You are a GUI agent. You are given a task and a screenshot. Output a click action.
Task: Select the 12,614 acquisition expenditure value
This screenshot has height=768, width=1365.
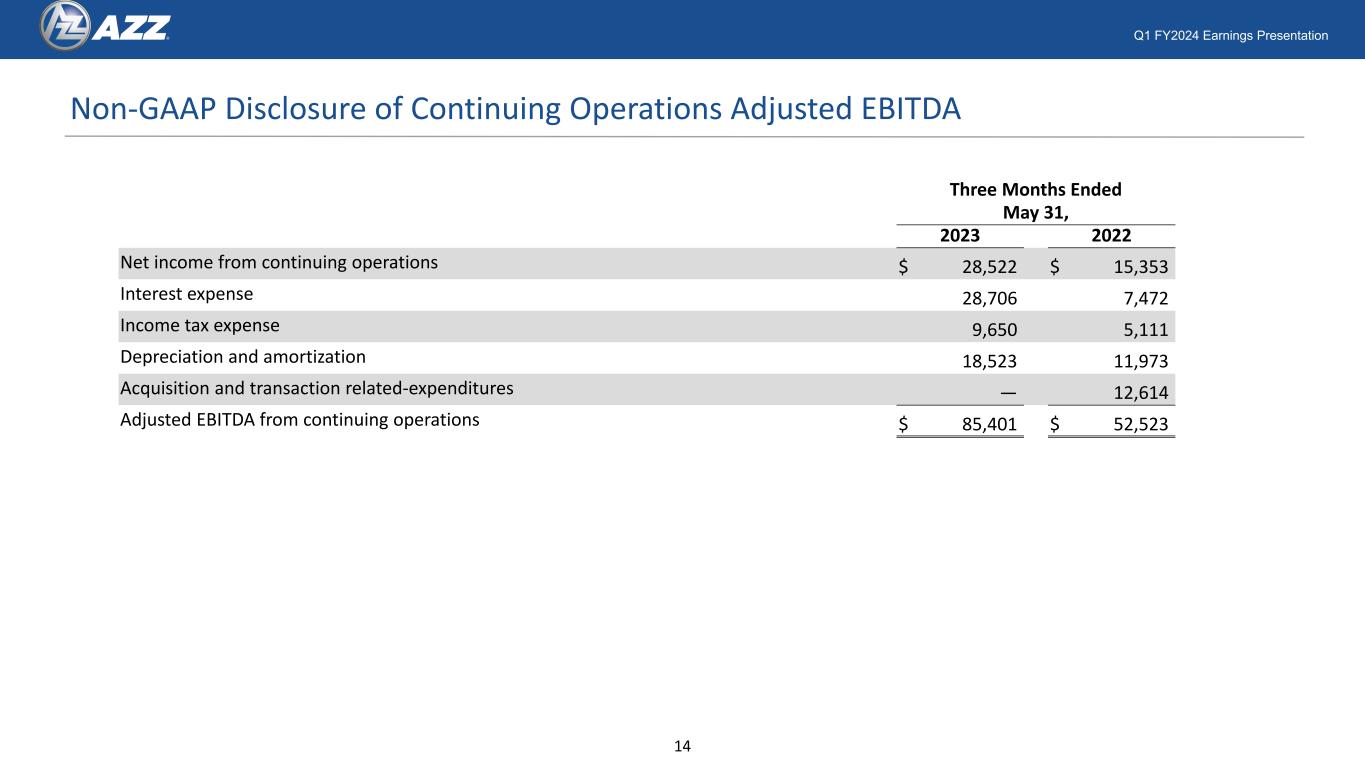(x=1141, y=392)
